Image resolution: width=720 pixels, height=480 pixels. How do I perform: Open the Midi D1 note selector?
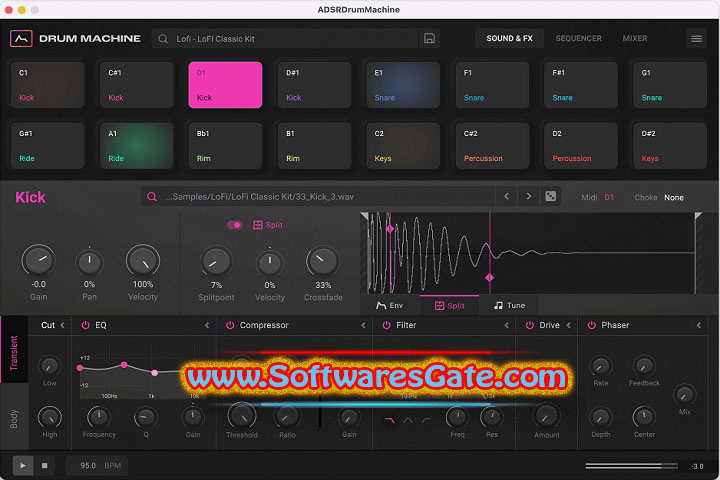pyautogui.click(x=609, y=198)
